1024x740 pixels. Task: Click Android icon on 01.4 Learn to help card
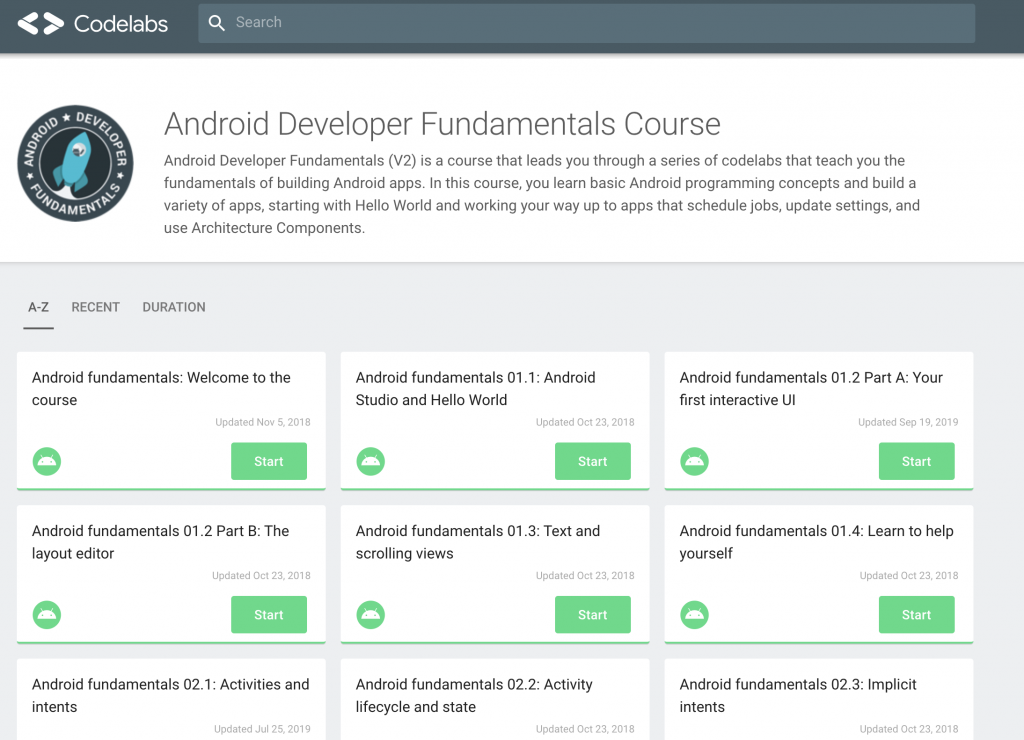694,615
